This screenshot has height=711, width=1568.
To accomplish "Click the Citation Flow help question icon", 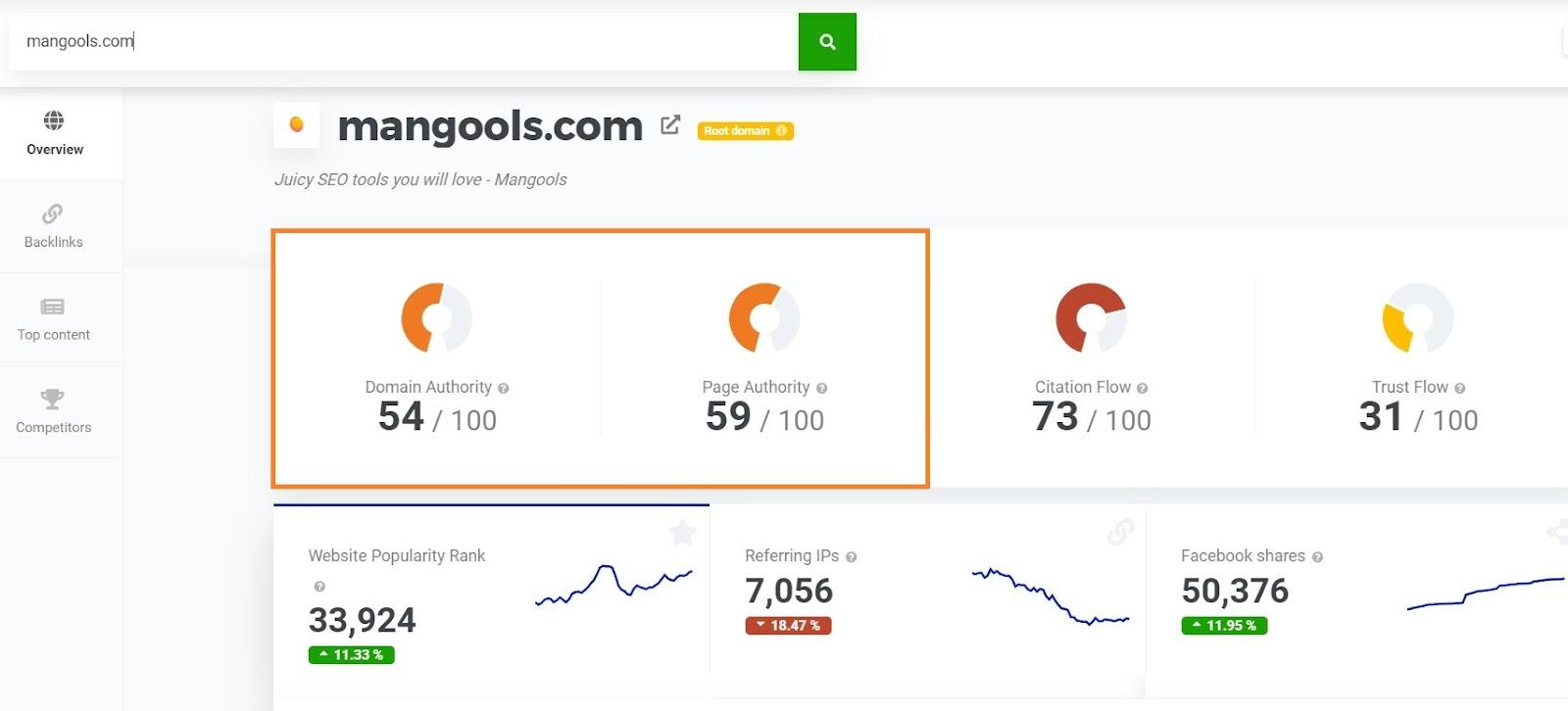I will click(x=1143, y=388).
